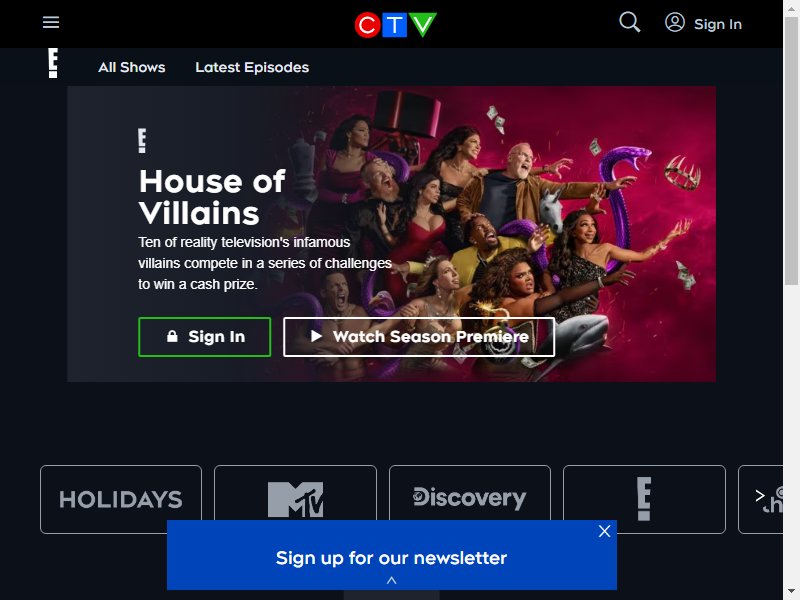800x600 pixels.
Task: Open the Holidays category tile
Action: [121, 499]
